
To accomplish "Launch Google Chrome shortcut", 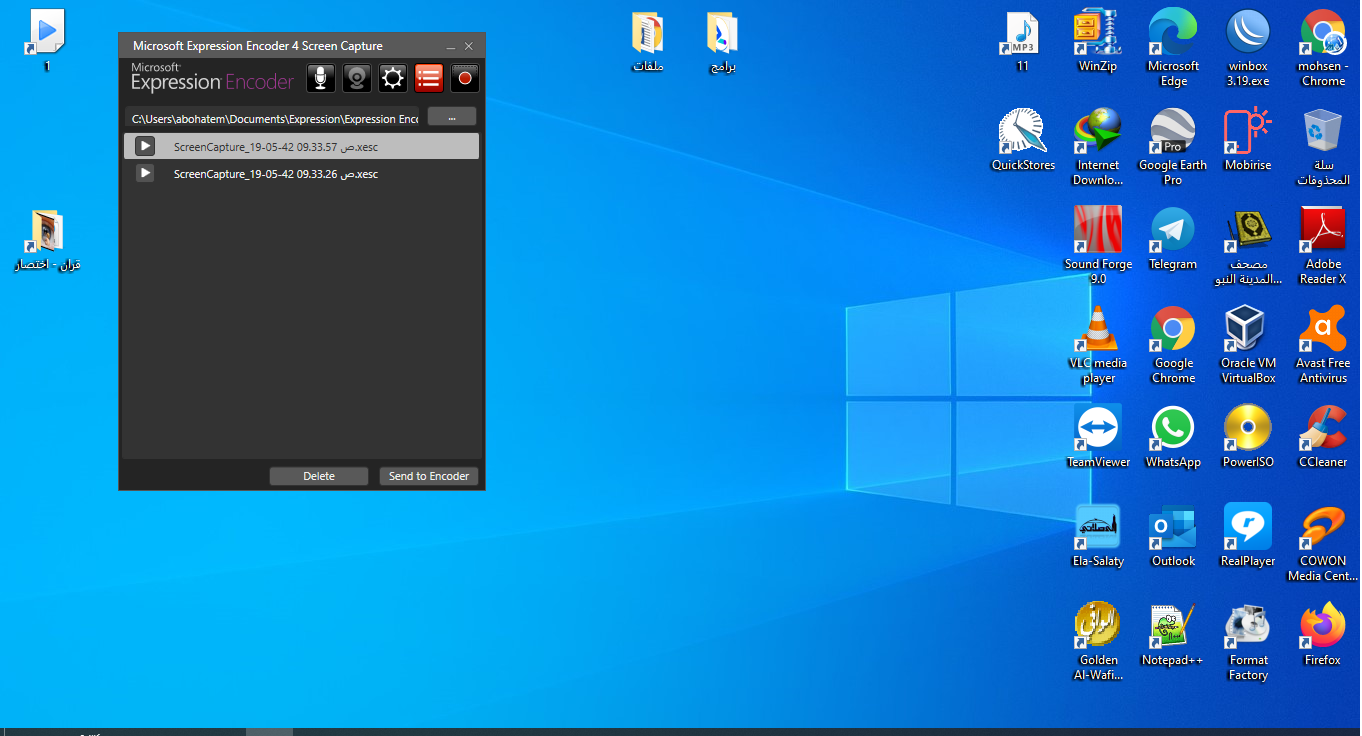I will [1173, 344].
